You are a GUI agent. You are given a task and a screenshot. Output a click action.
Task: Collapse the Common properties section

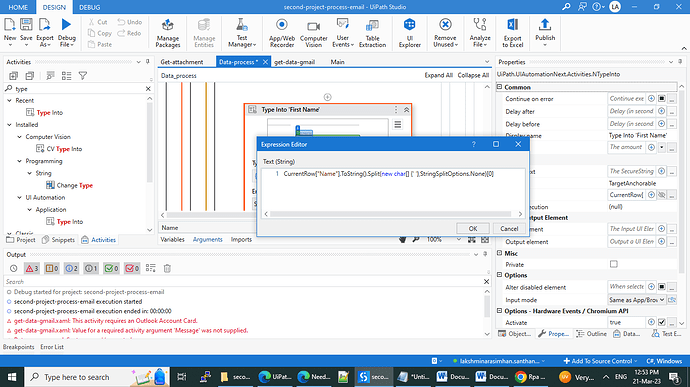[x=499, y=87]
